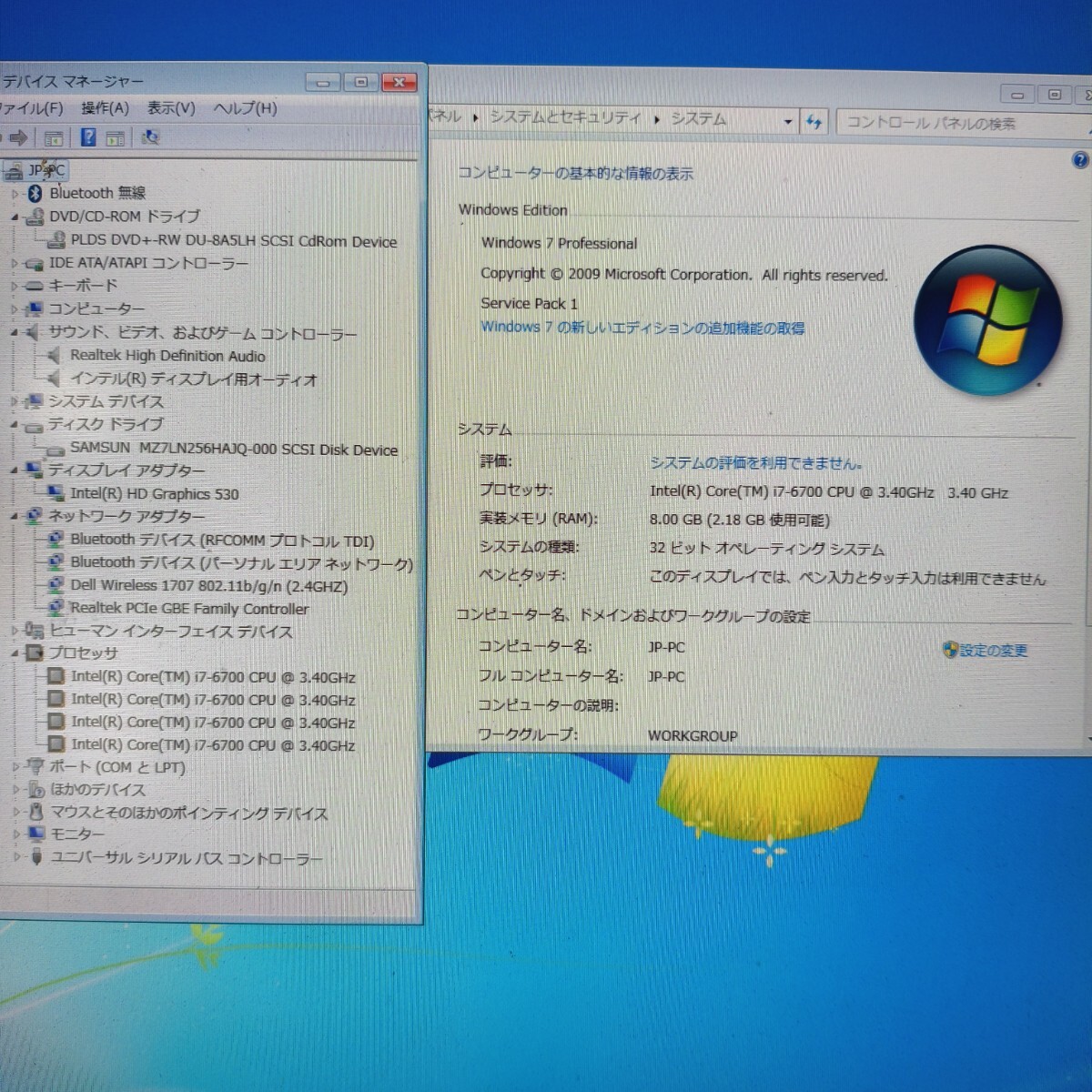Select the ユニバーサル シリアル バス コントローラー icon

point(35,857)
